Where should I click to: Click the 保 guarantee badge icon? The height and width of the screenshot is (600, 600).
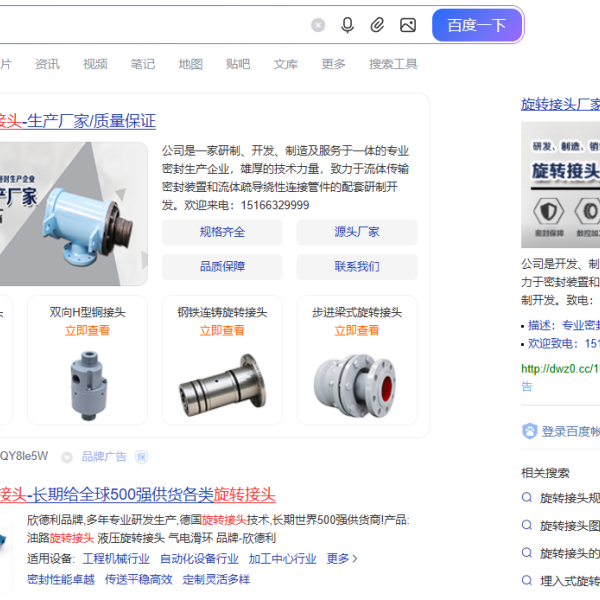(x=141, y=457)
